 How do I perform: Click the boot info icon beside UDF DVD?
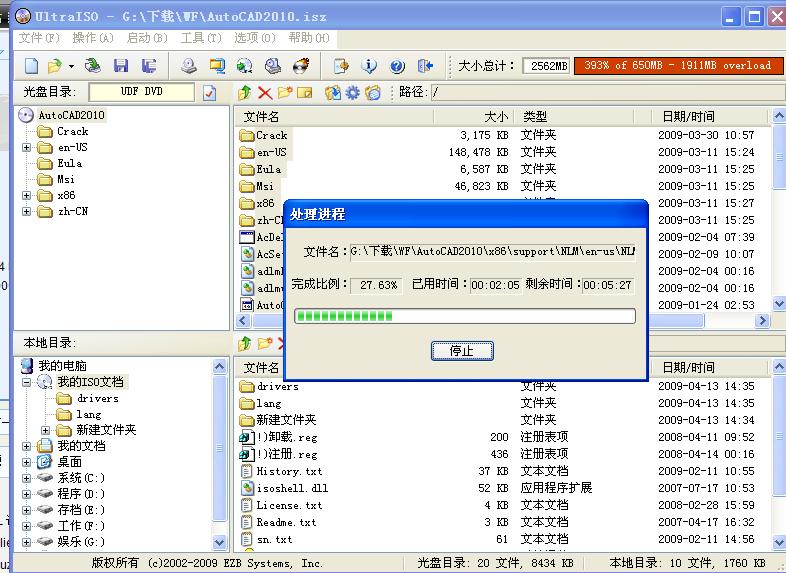(x=210, y=93)
